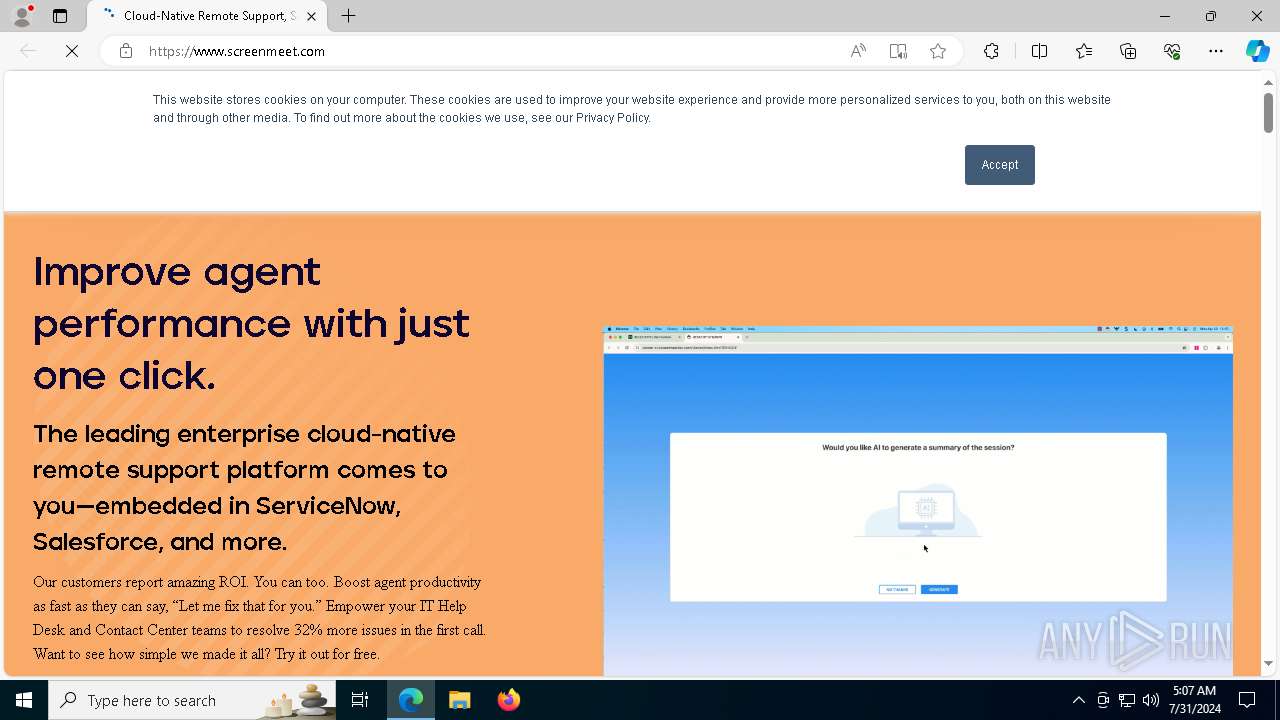Minimize the Edge window
This screenshot has height=720, width=1280.
point(1165,16)
